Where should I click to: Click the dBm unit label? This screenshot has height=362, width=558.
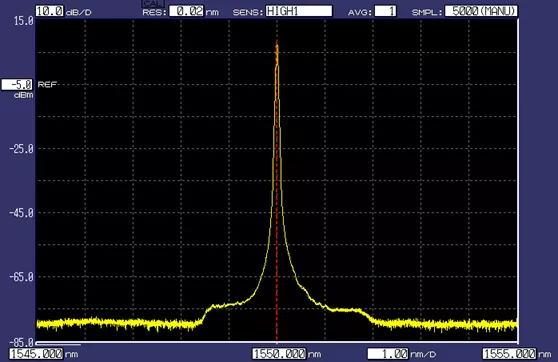click(23, 95)
